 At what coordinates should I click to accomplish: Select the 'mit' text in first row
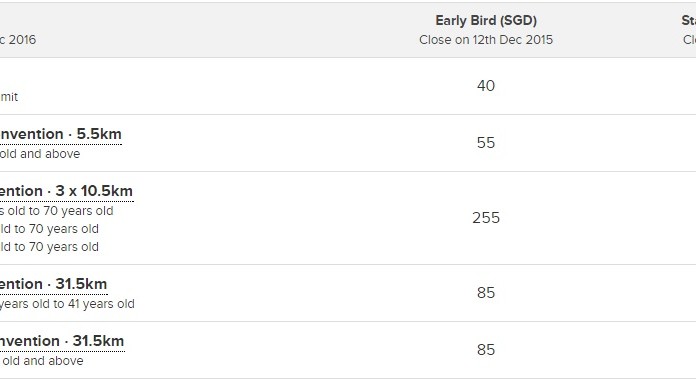coord(9,97)
